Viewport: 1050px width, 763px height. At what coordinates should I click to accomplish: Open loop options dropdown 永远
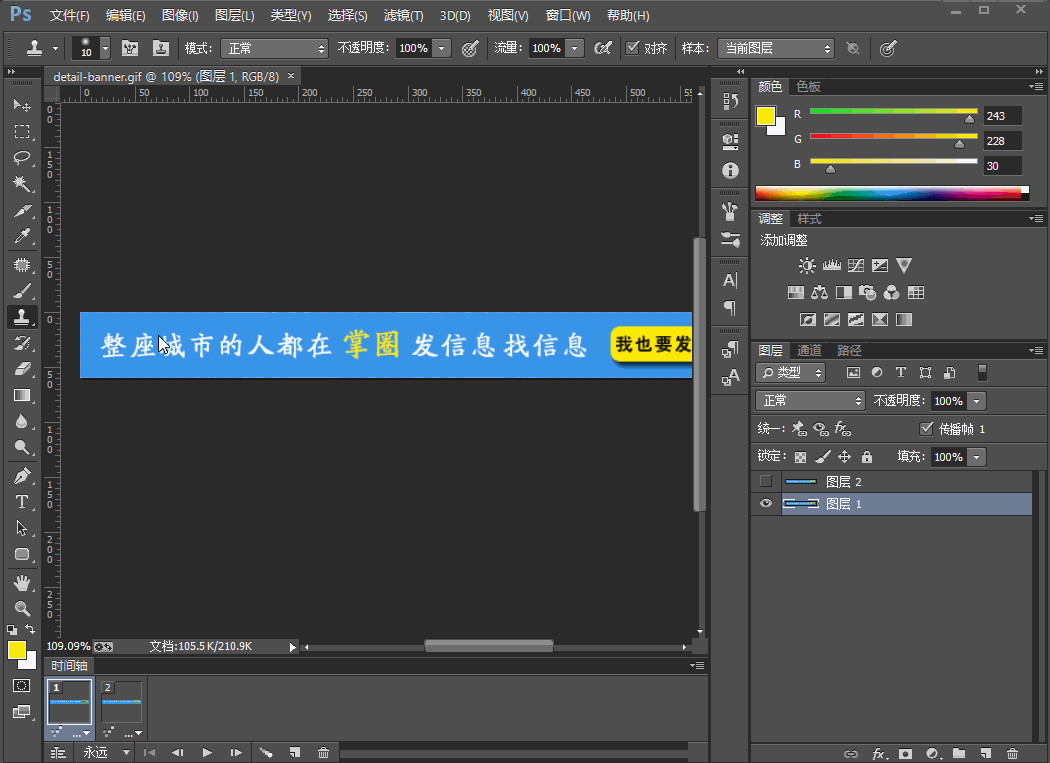[x=104, y=752]
